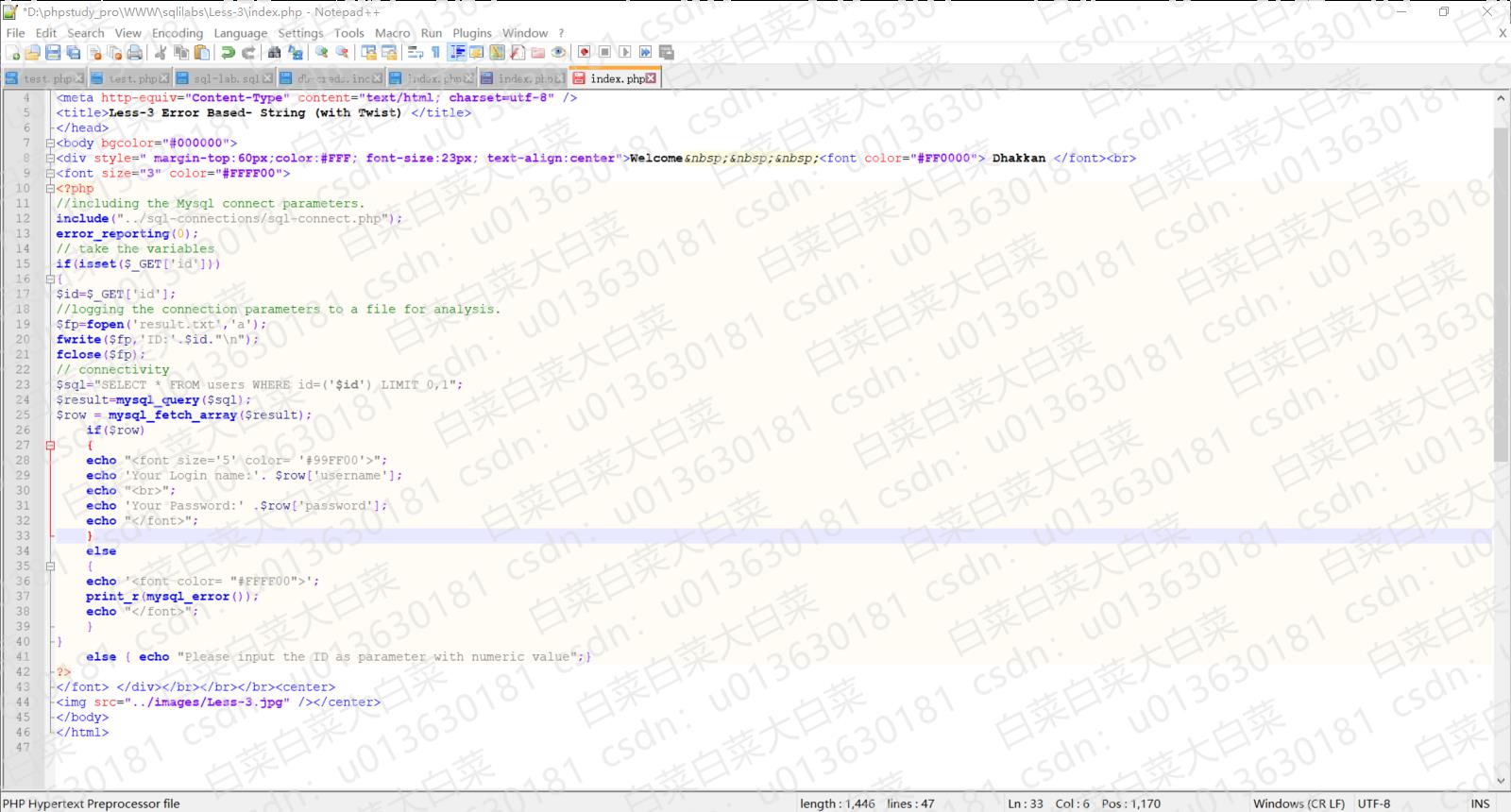Open the Replace dialog icon
The width and height of the screenshot is (1511, 812).
click(295, 52)
